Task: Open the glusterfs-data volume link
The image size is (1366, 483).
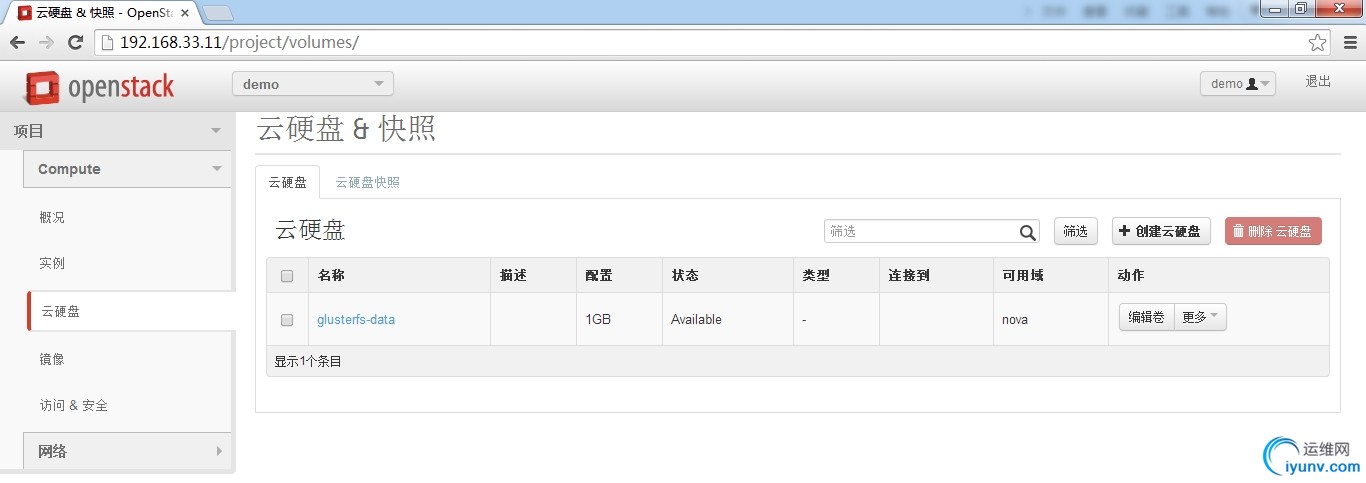Action: [x=356, y=320]
